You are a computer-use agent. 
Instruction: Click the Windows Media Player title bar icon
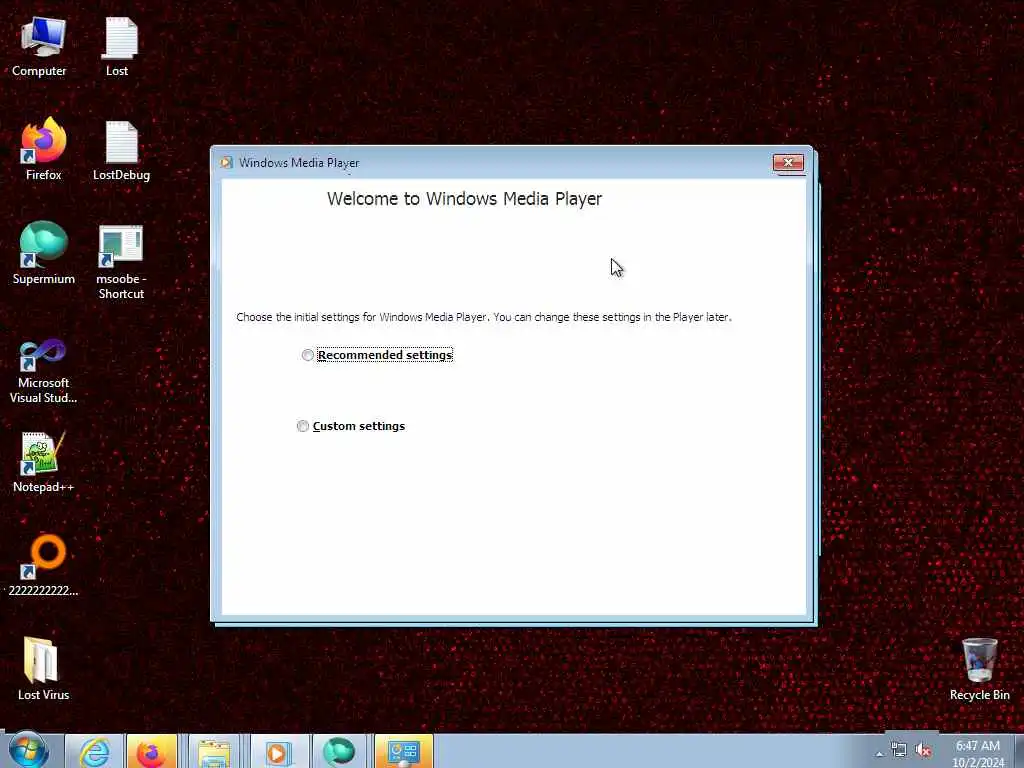pyautogui.click(x=227, y=163)
